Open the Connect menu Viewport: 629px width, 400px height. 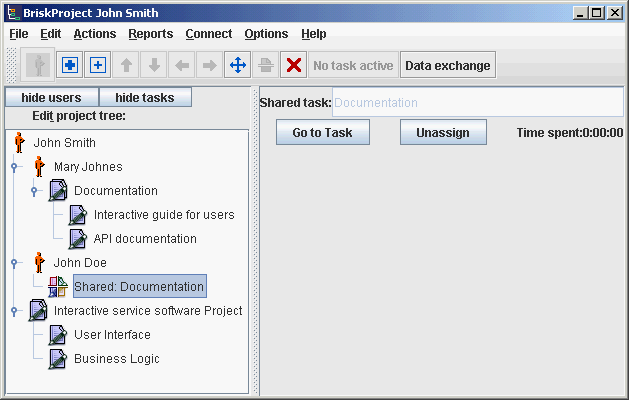pos(208,33)
